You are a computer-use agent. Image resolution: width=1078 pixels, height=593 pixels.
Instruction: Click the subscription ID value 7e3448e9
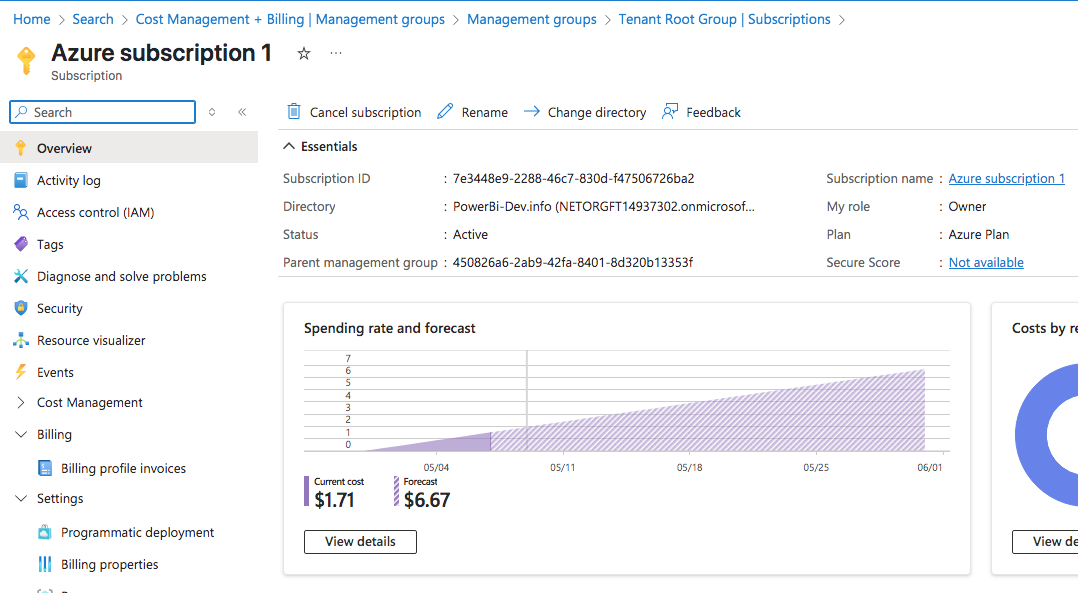(x=573, y=179)
